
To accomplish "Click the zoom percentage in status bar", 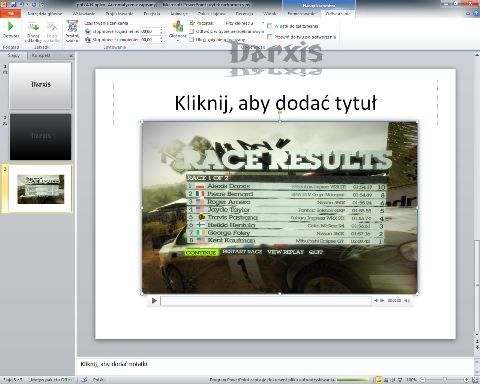I will pos(412,380).
